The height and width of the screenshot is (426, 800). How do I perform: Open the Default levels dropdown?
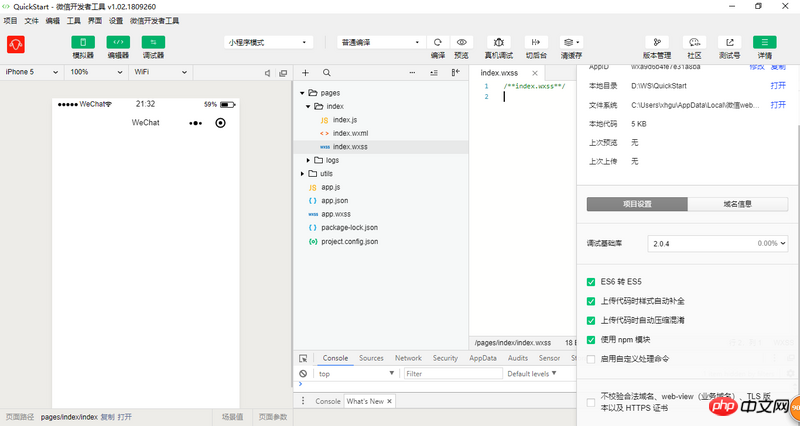pyautogui.click(x=532, y=373)
